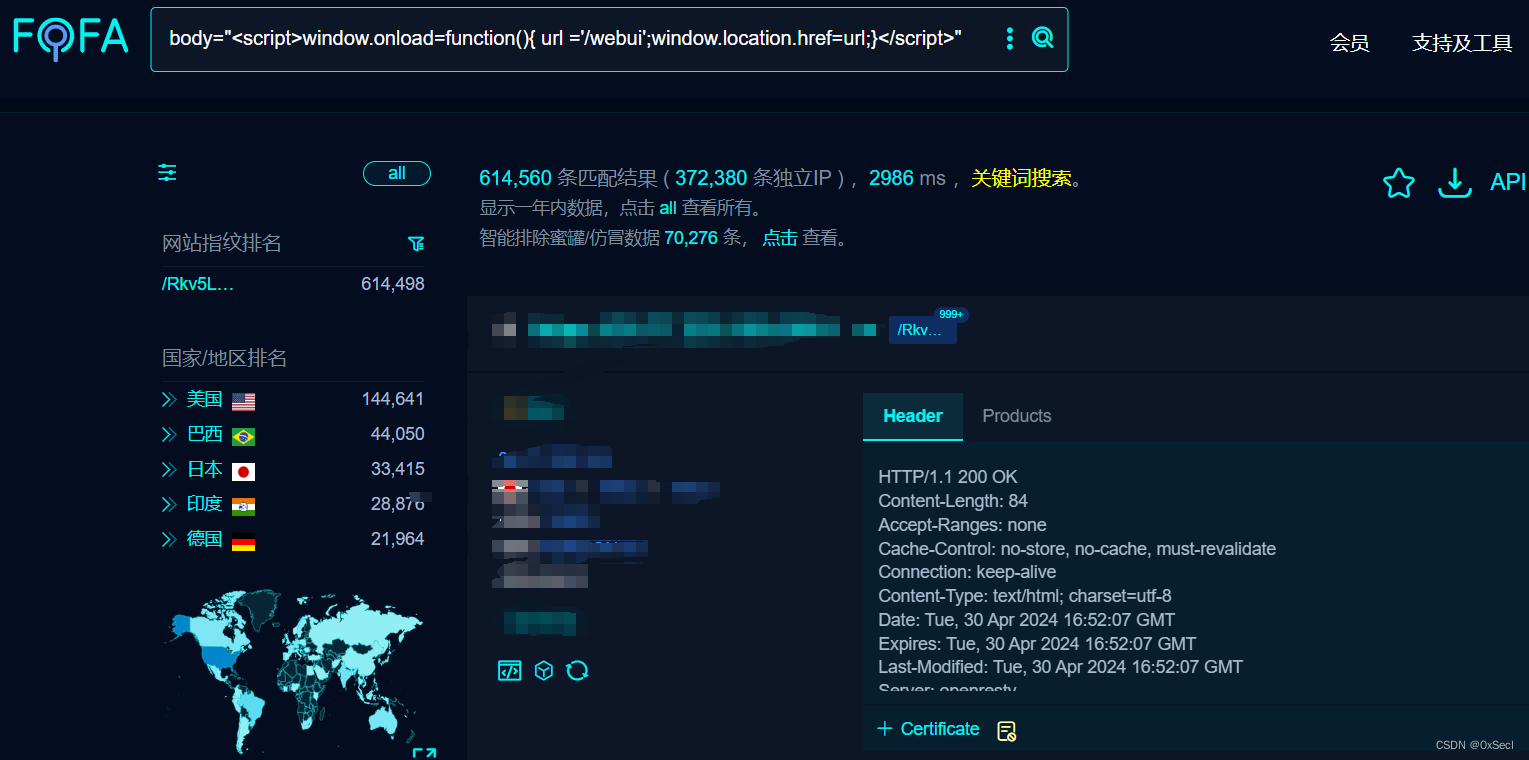Open the filter settings sliders icon

(x=167, y=173)
